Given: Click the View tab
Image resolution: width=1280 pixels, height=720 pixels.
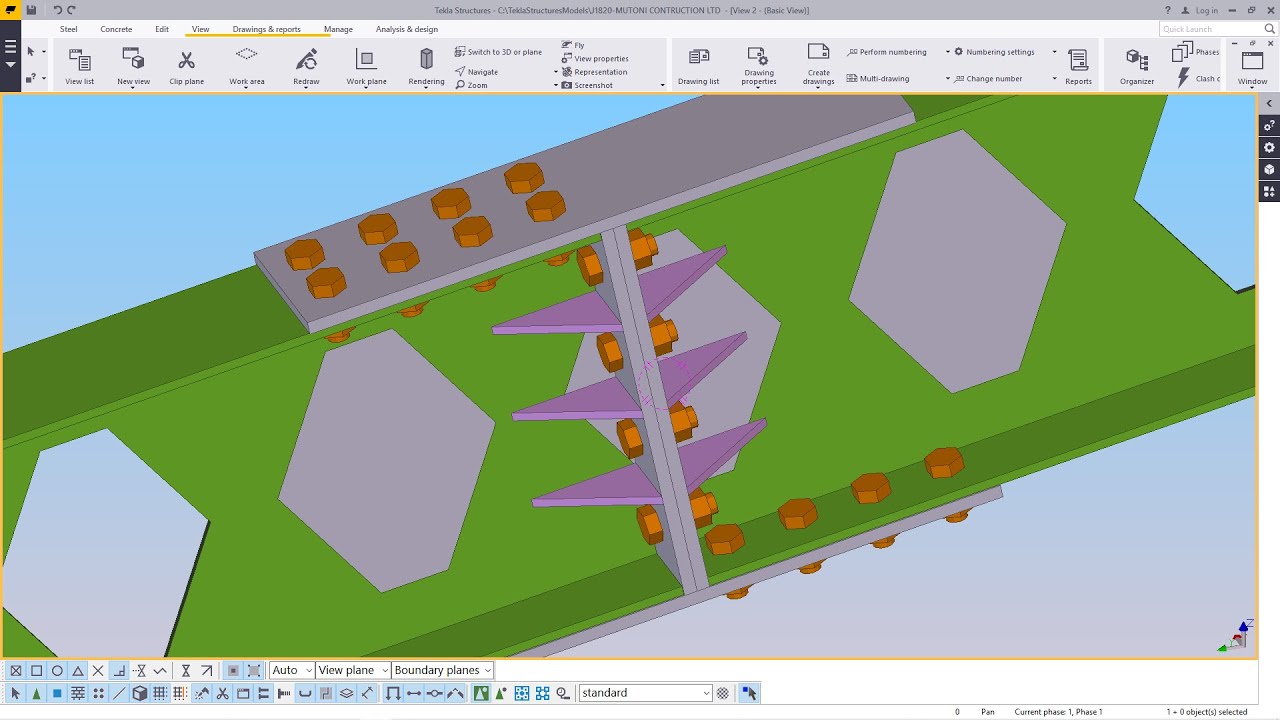Looking at the screenshot, I should point(200,29).
